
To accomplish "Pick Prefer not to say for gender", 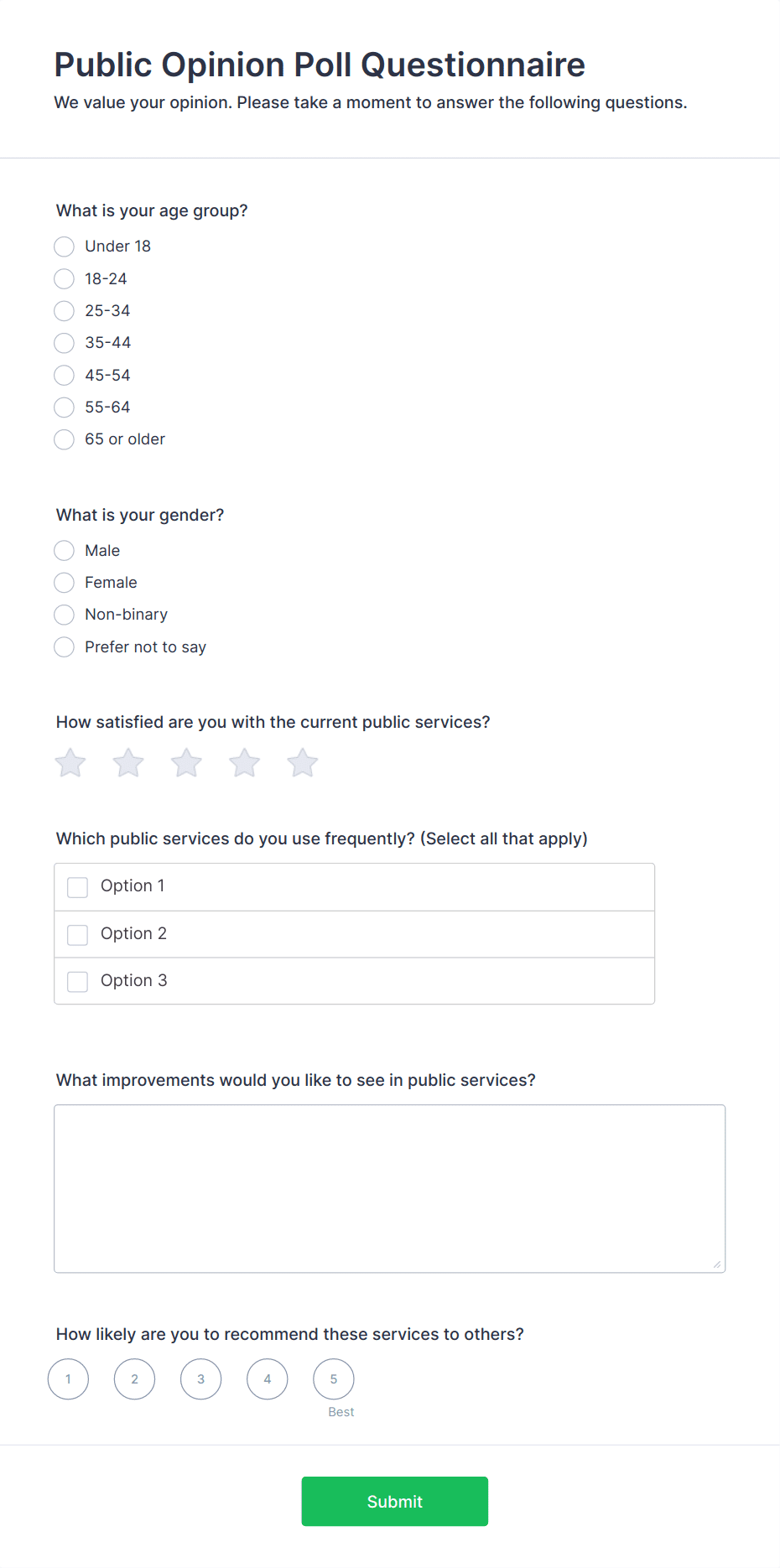I will [64, 646].
